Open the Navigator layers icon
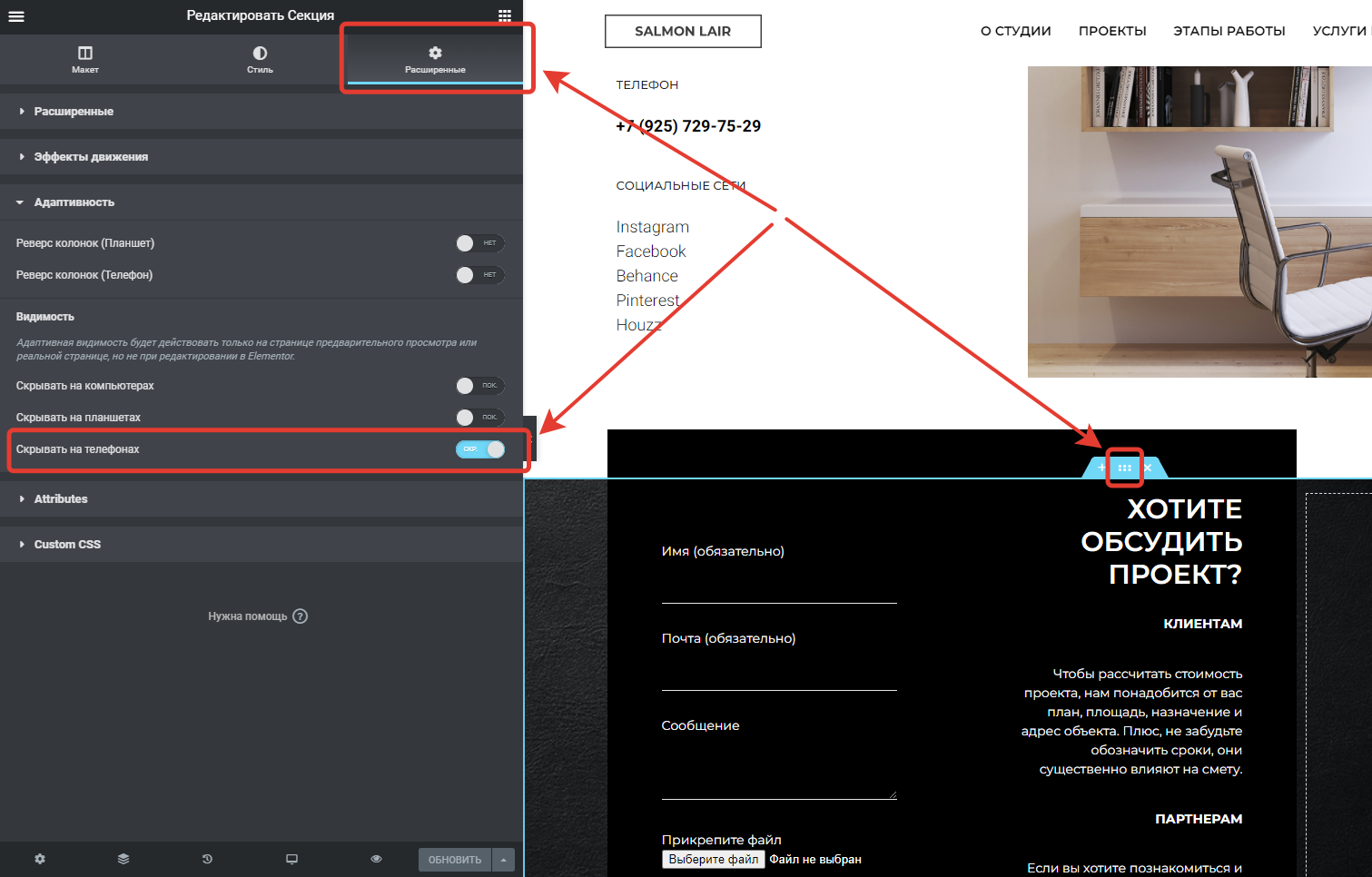The height and width of the screenshot is (877, 1372). pyautogui.click(x=123, y=859)
